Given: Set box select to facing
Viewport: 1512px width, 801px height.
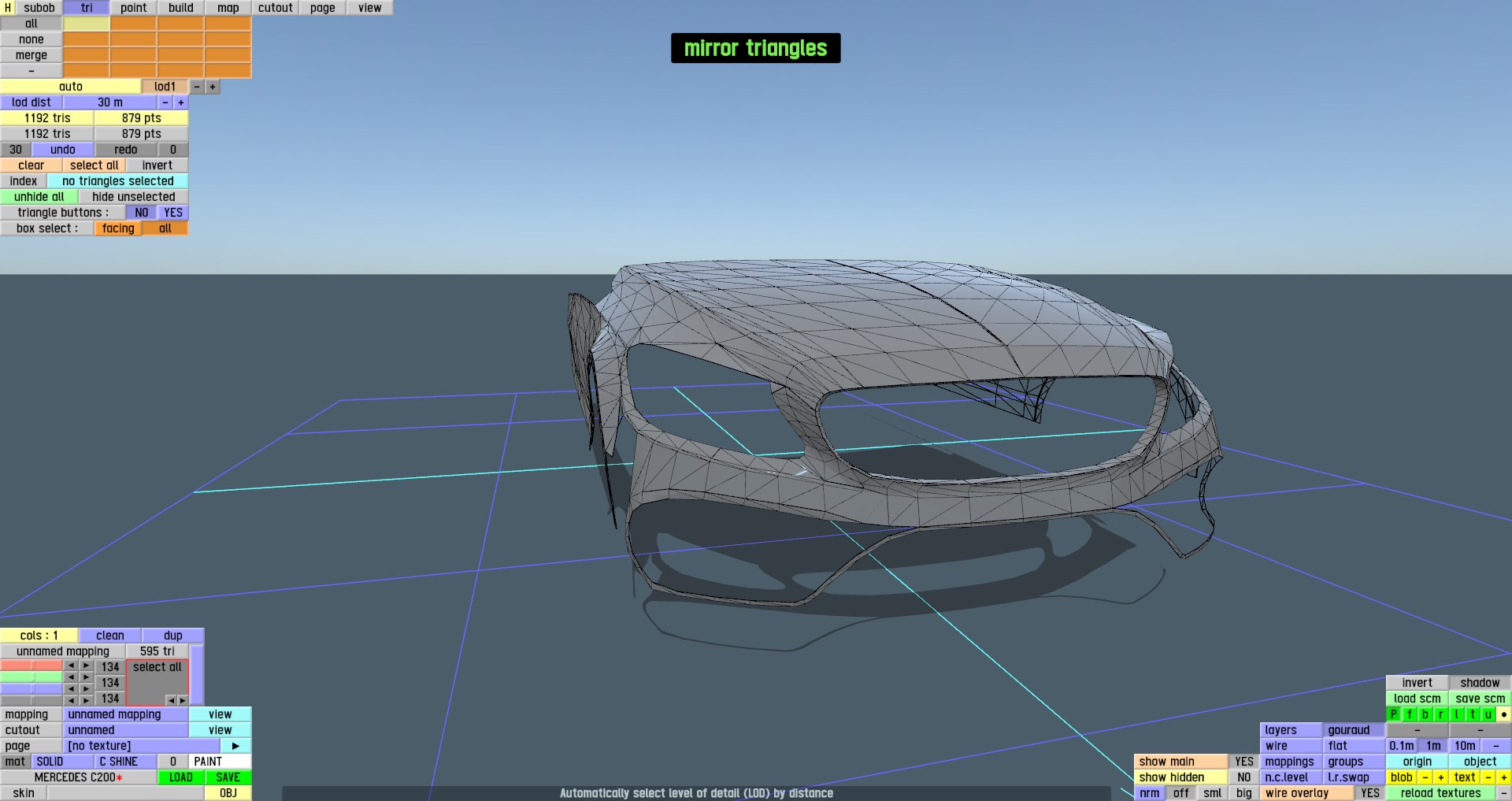Looking at the screenshot, I should (x=118, y=228).
